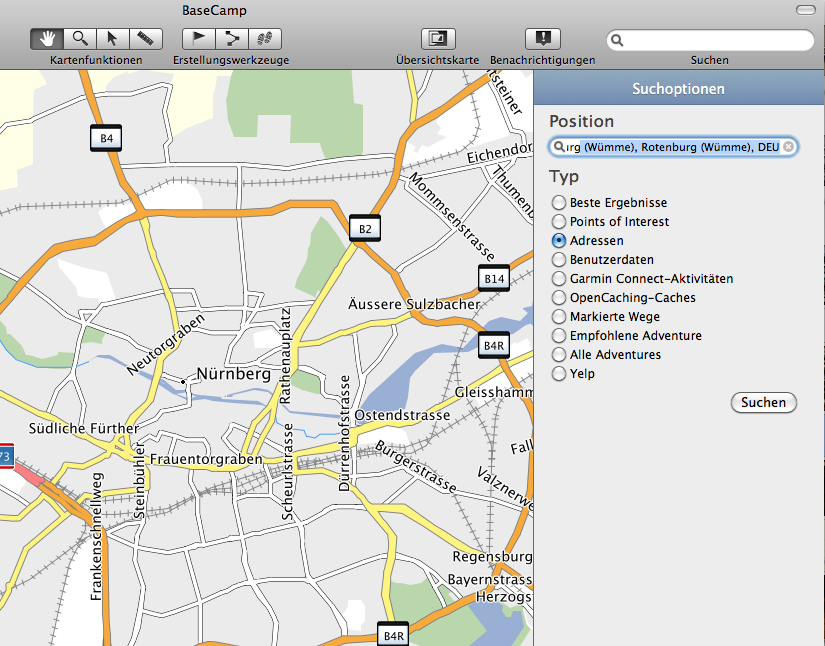Click the toolbar search field

pos(710,41)
